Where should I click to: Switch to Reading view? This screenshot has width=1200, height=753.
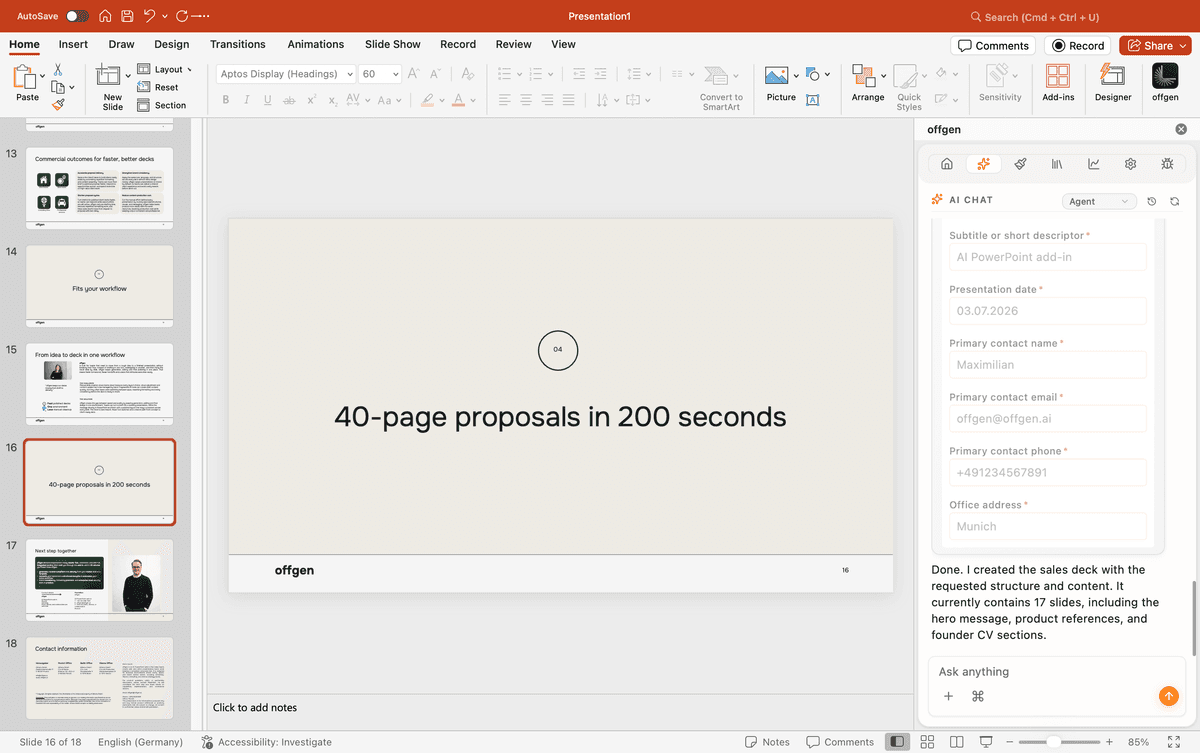956,742
